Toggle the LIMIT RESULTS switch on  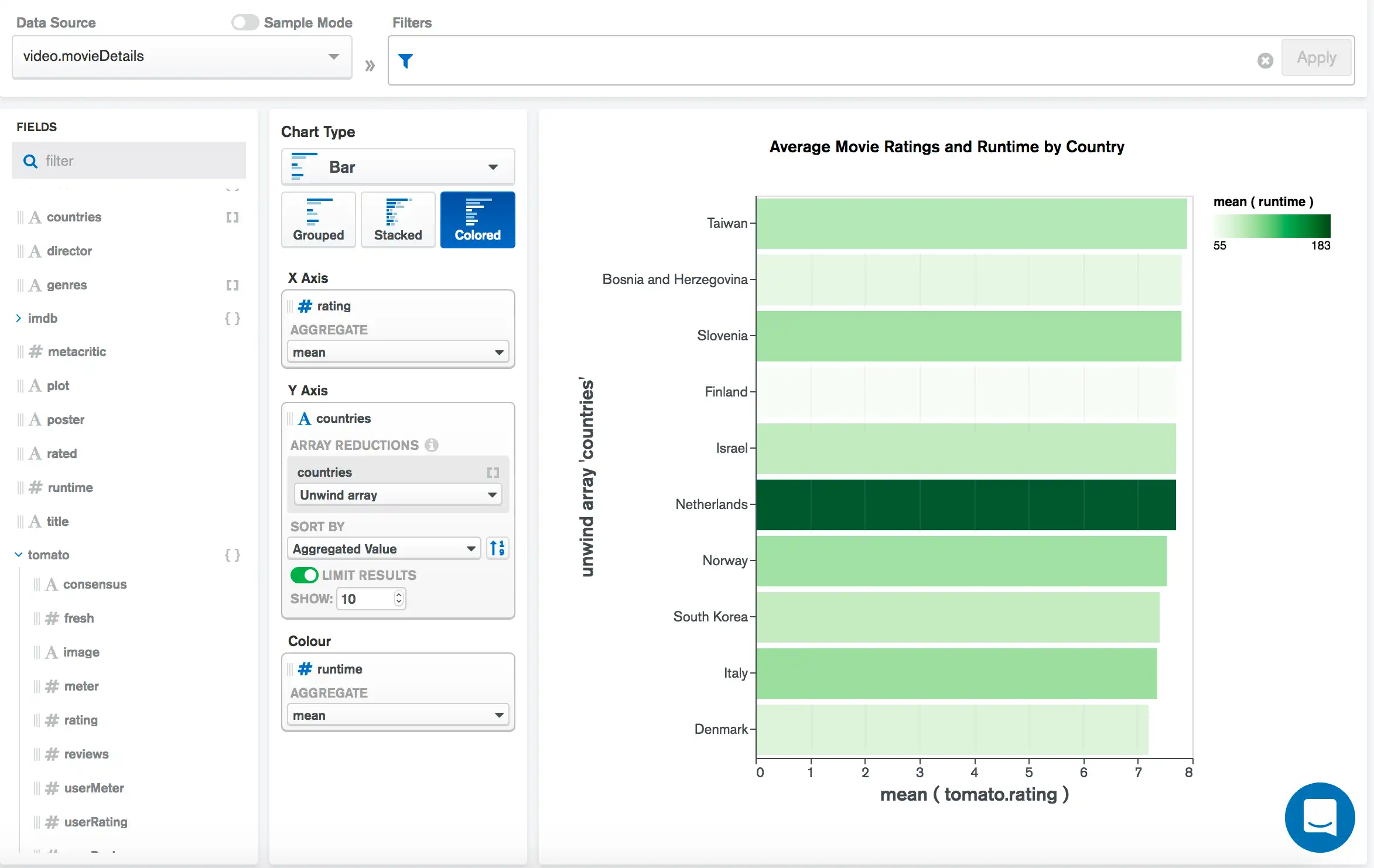coord(305,574)
